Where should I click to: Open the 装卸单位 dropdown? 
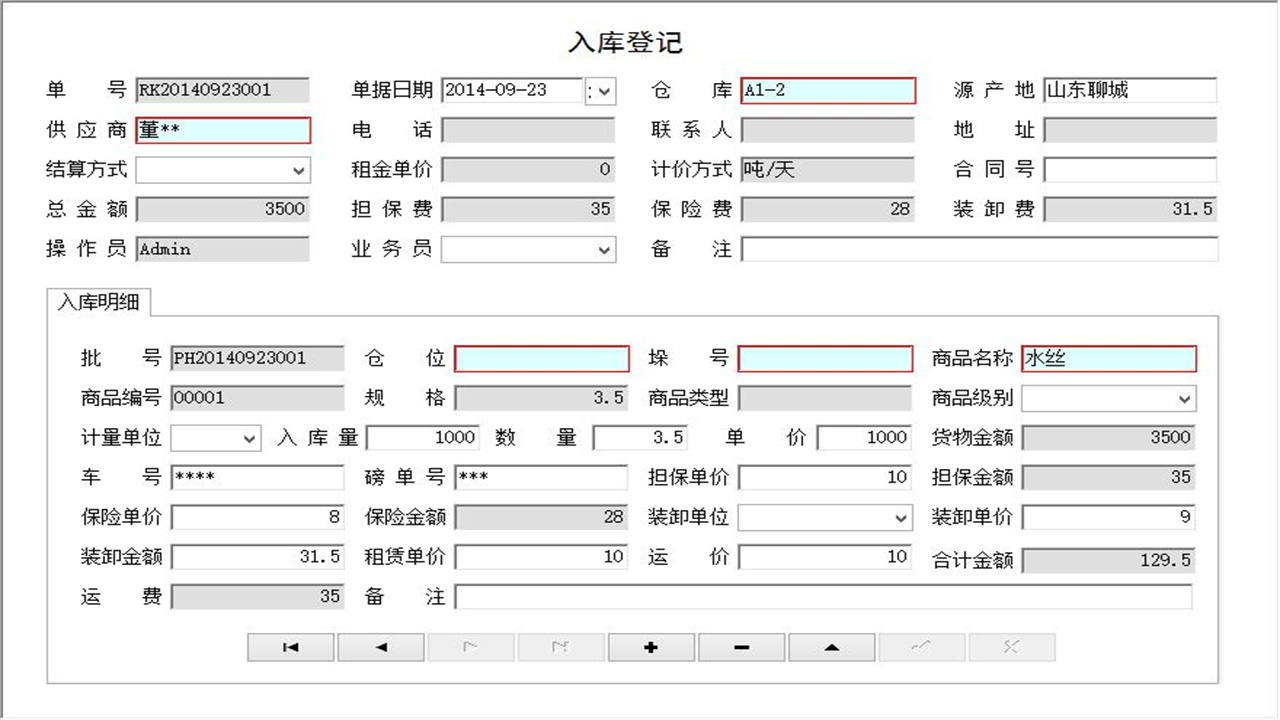pyautogui.click(x=898, y=517)
